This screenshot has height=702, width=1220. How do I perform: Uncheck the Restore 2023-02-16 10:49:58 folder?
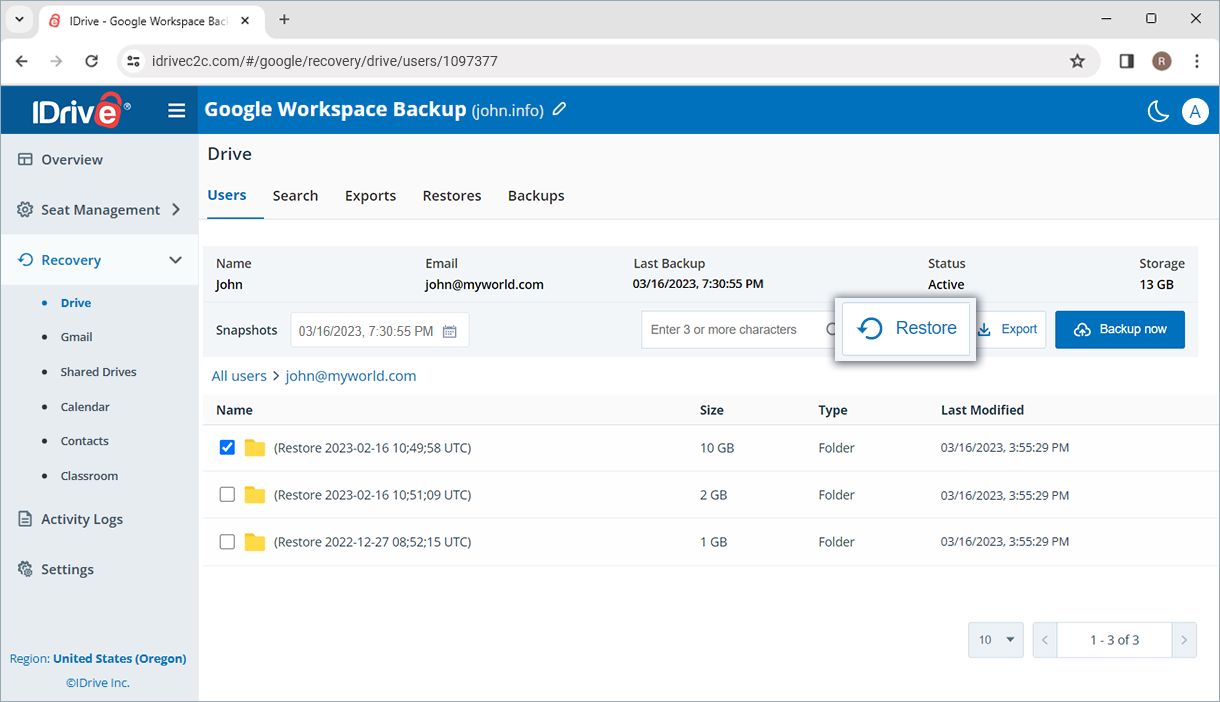pos(227,447)
